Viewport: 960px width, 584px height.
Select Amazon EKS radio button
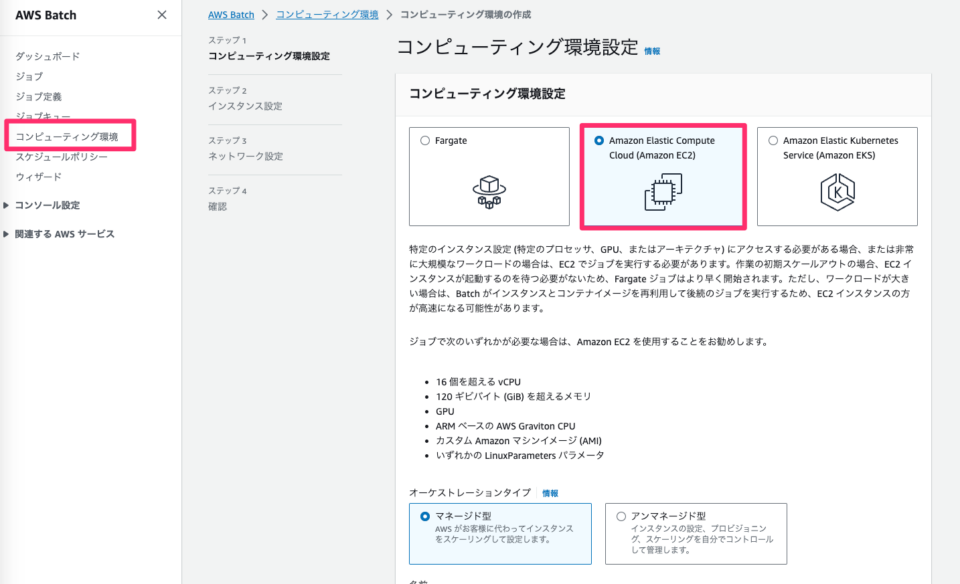pos(773,141)
